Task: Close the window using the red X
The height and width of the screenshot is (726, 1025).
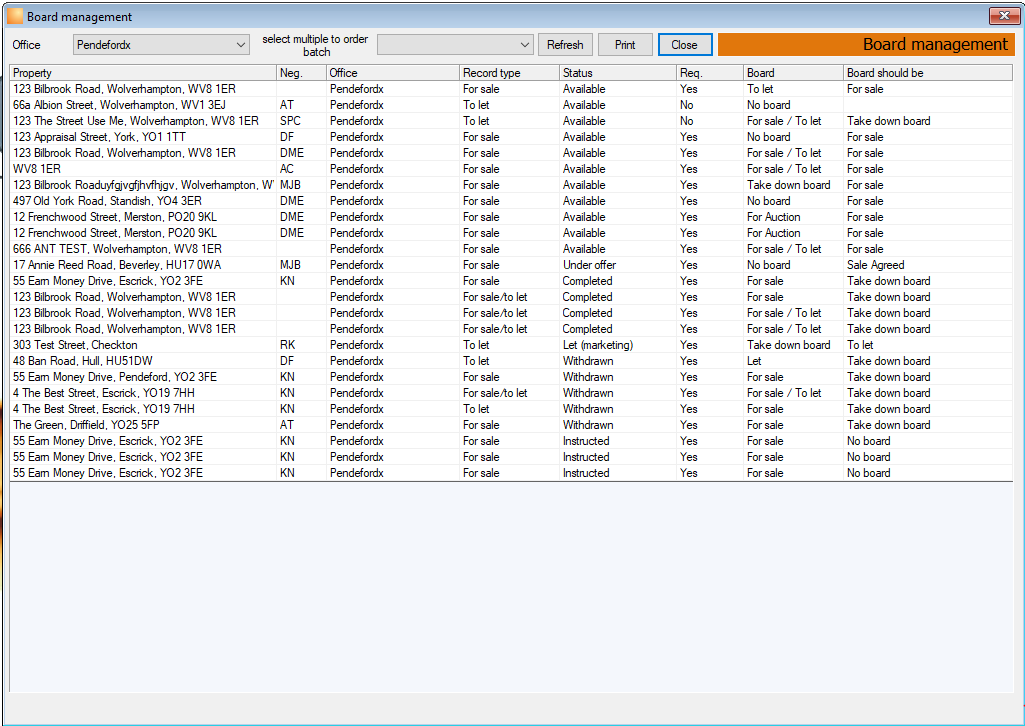Action: [x=1004, y=16]
